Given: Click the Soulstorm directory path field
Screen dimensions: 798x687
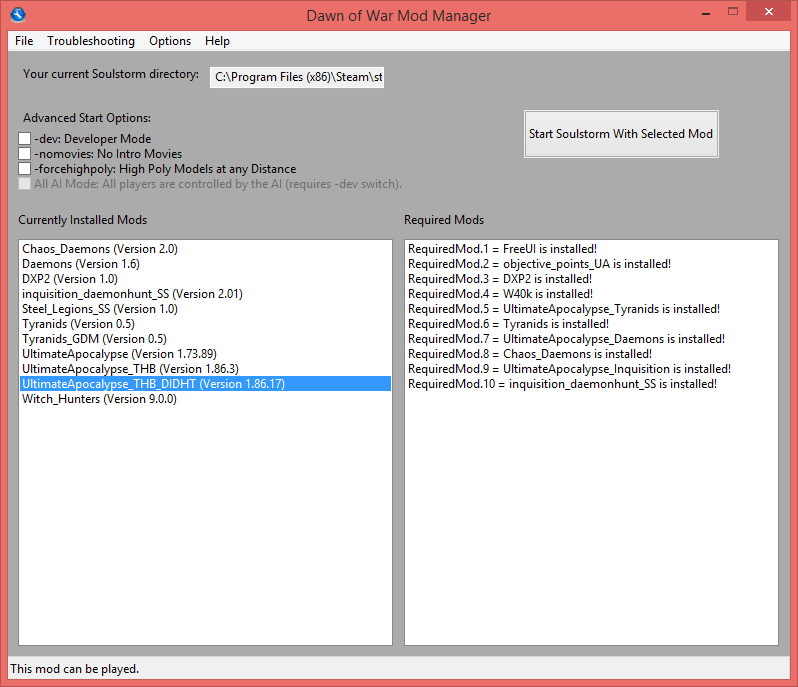Looking at the screenshot, I should (x=297, y=77).
